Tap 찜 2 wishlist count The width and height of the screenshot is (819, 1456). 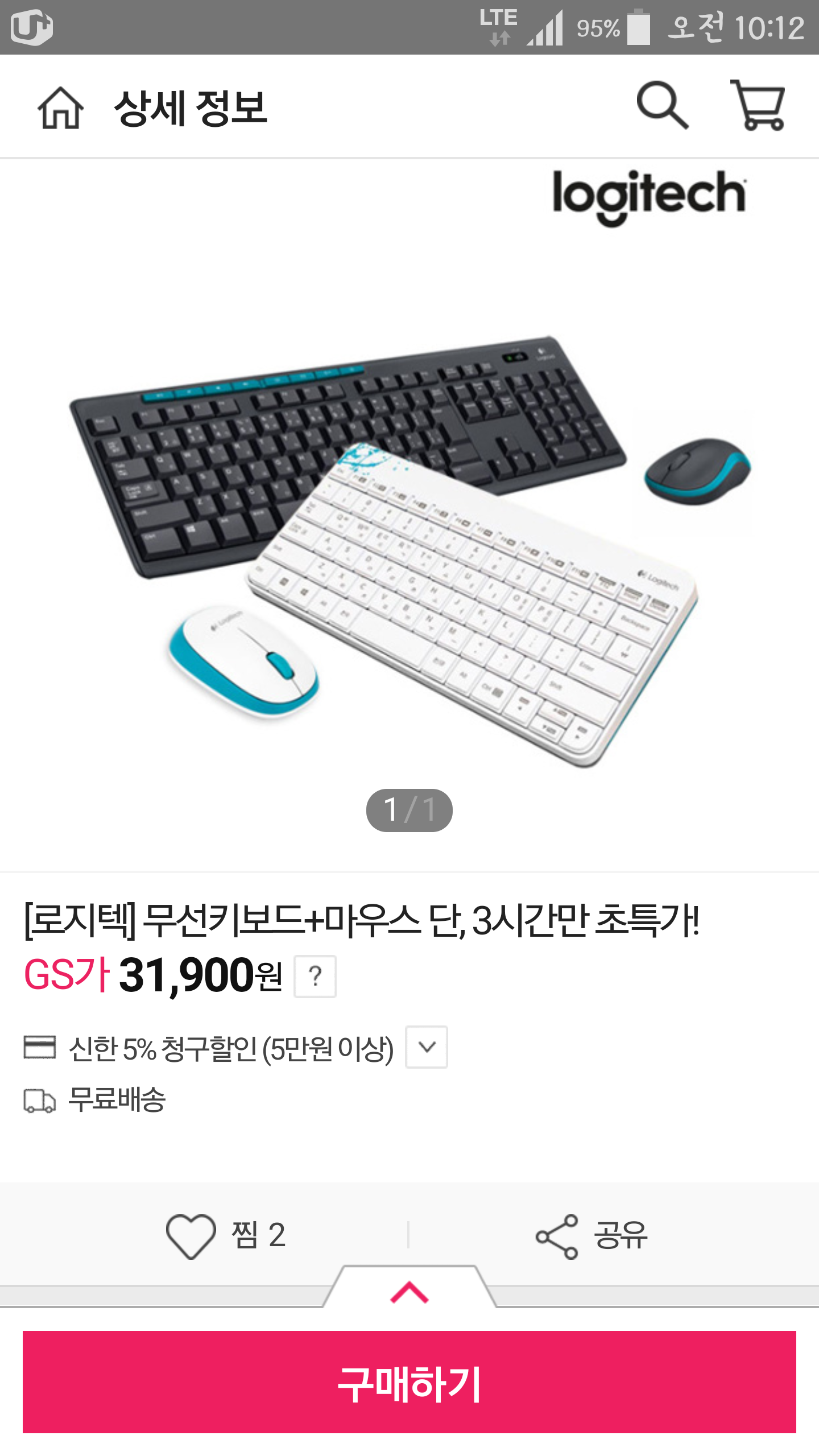pyautogui.click(x=259, y=1235)
